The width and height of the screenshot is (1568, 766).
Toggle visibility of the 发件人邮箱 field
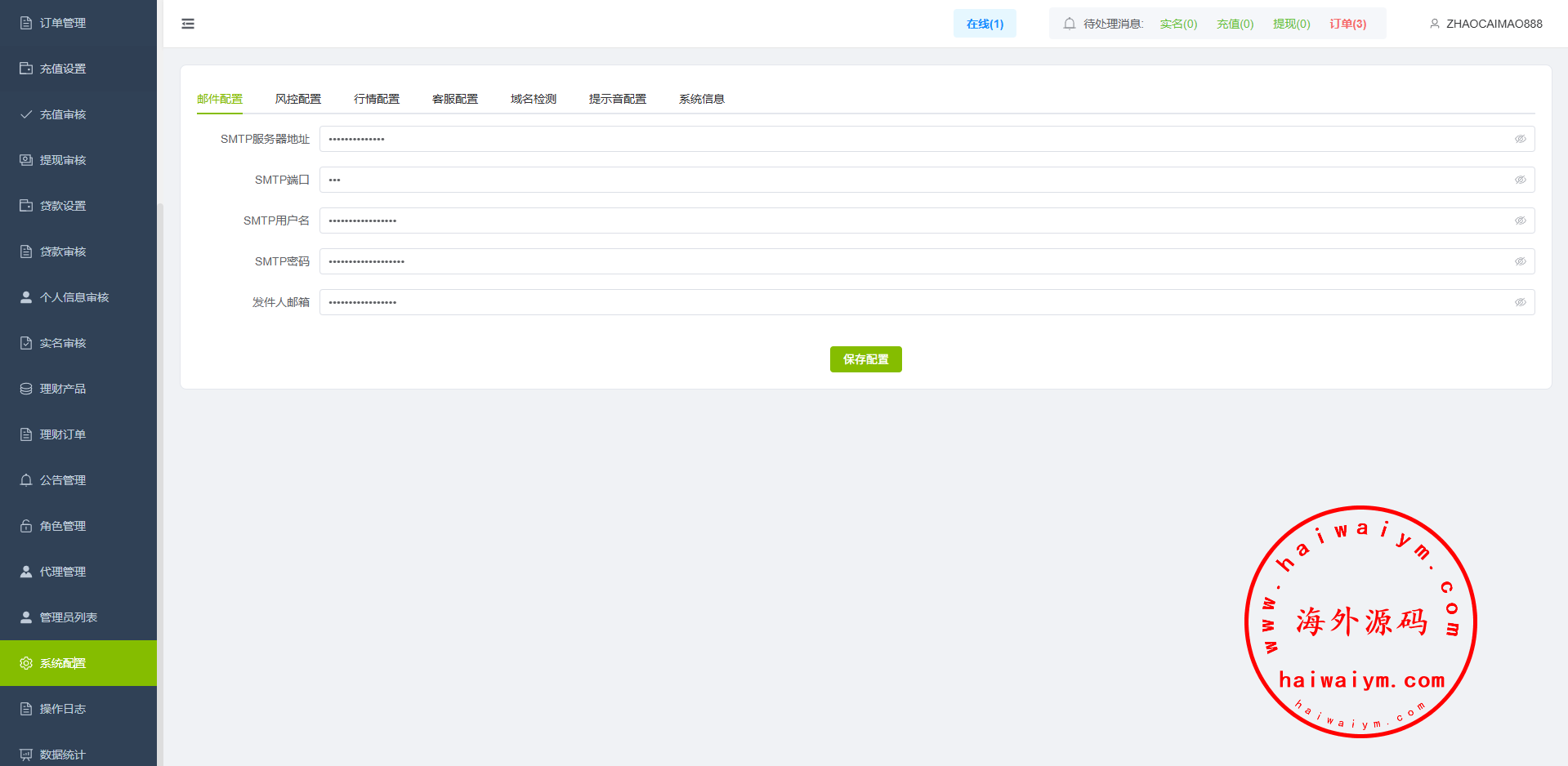click(1520, 302)
